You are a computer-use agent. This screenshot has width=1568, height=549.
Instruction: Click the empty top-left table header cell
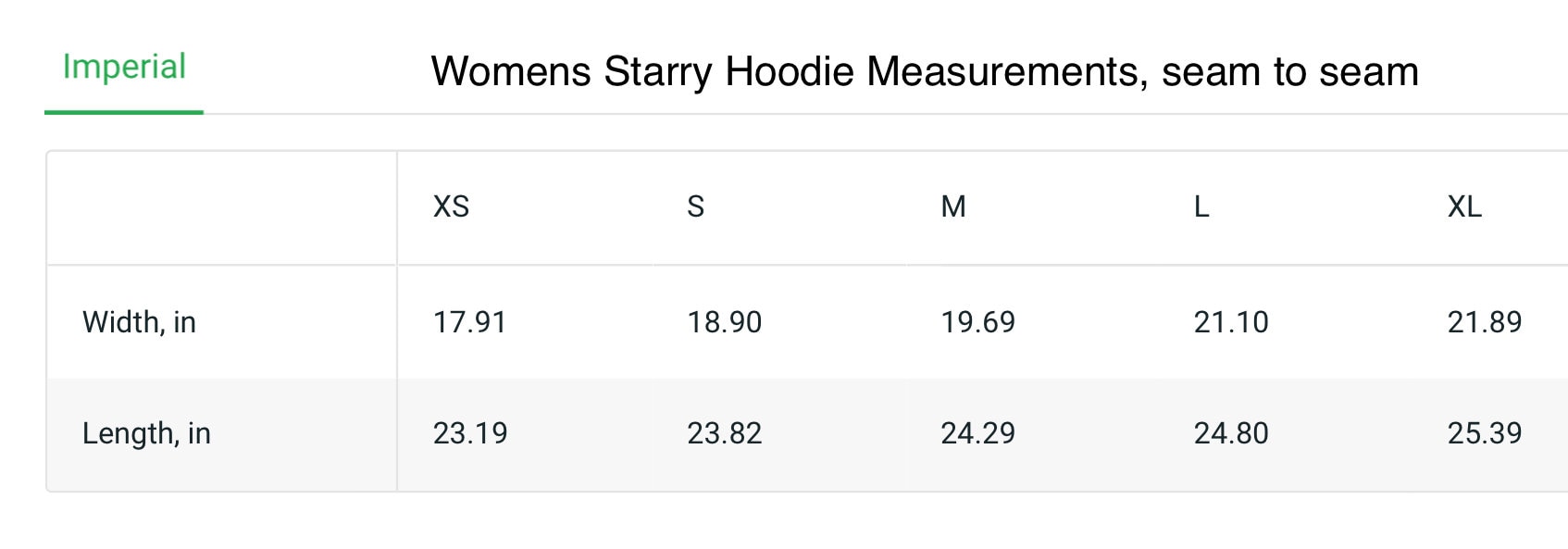point(222,208)
